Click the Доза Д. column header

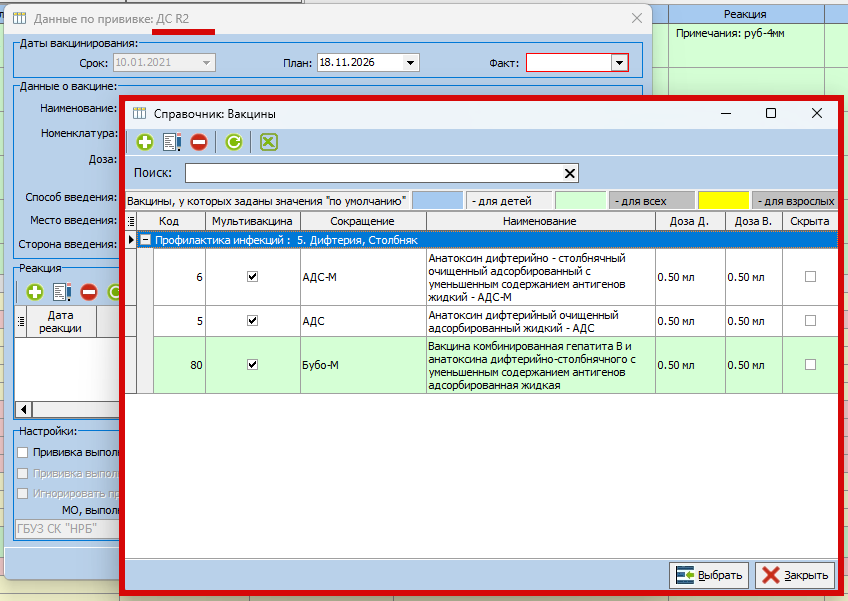pos(690,221)
